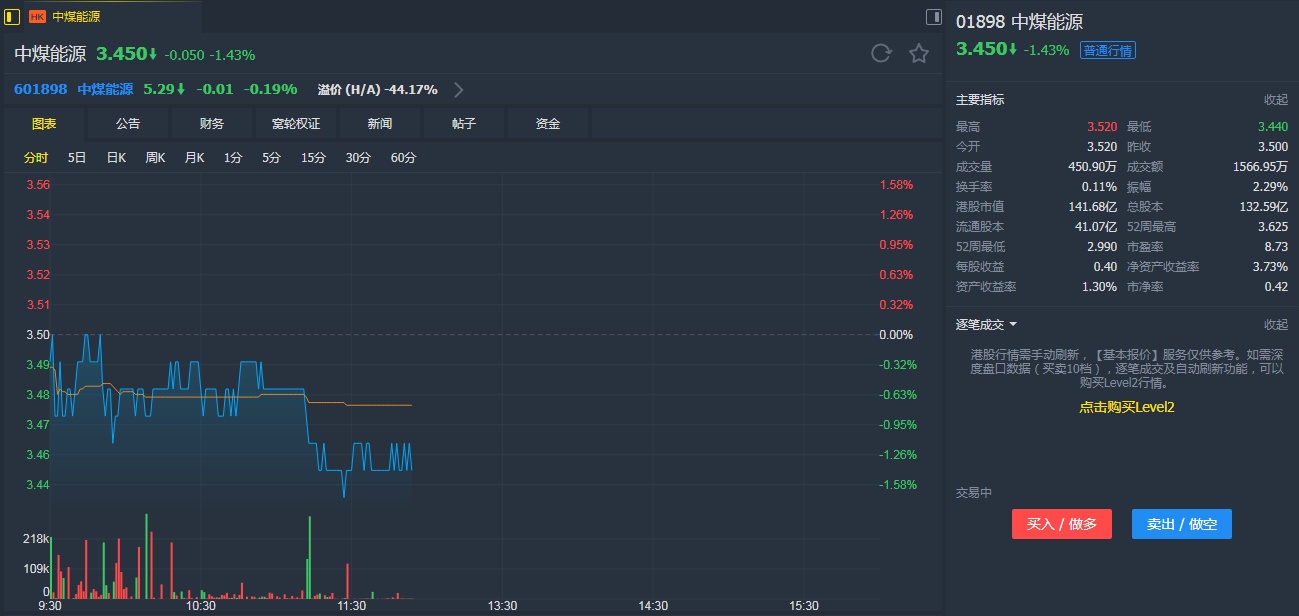Screen dimensions: 1299x616
Task: Switch chart to 5日 view
Action: (x=77, y=158)
